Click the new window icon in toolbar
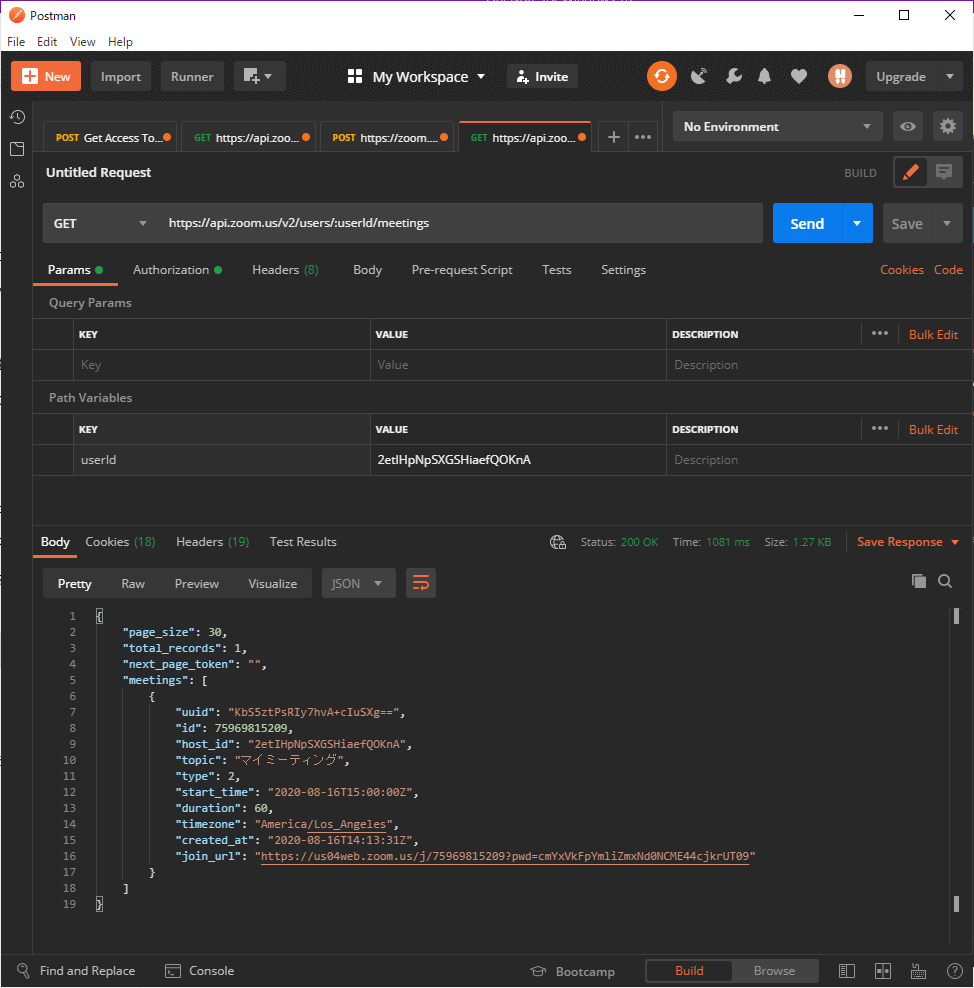974x988 pixels. [260, 76]
